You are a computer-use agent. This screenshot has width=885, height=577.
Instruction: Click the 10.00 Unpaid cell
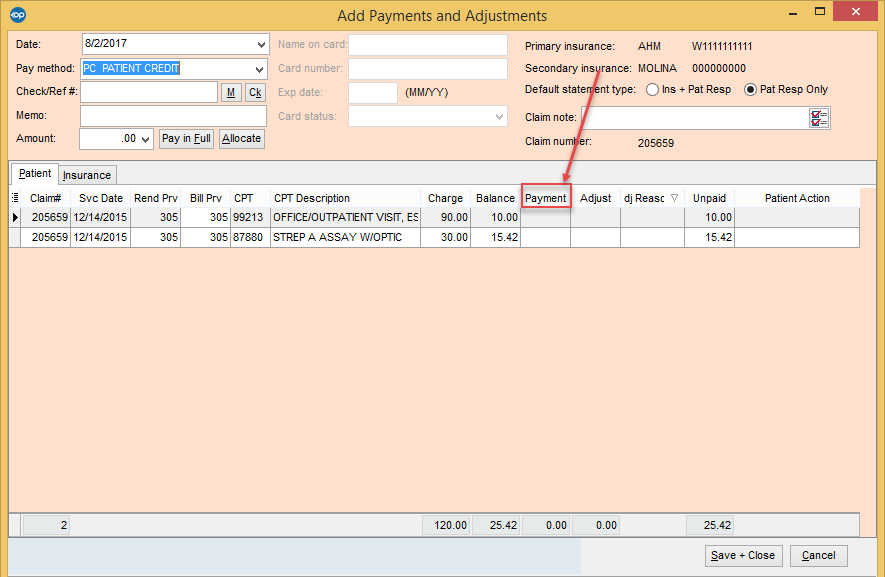point(709,217)
